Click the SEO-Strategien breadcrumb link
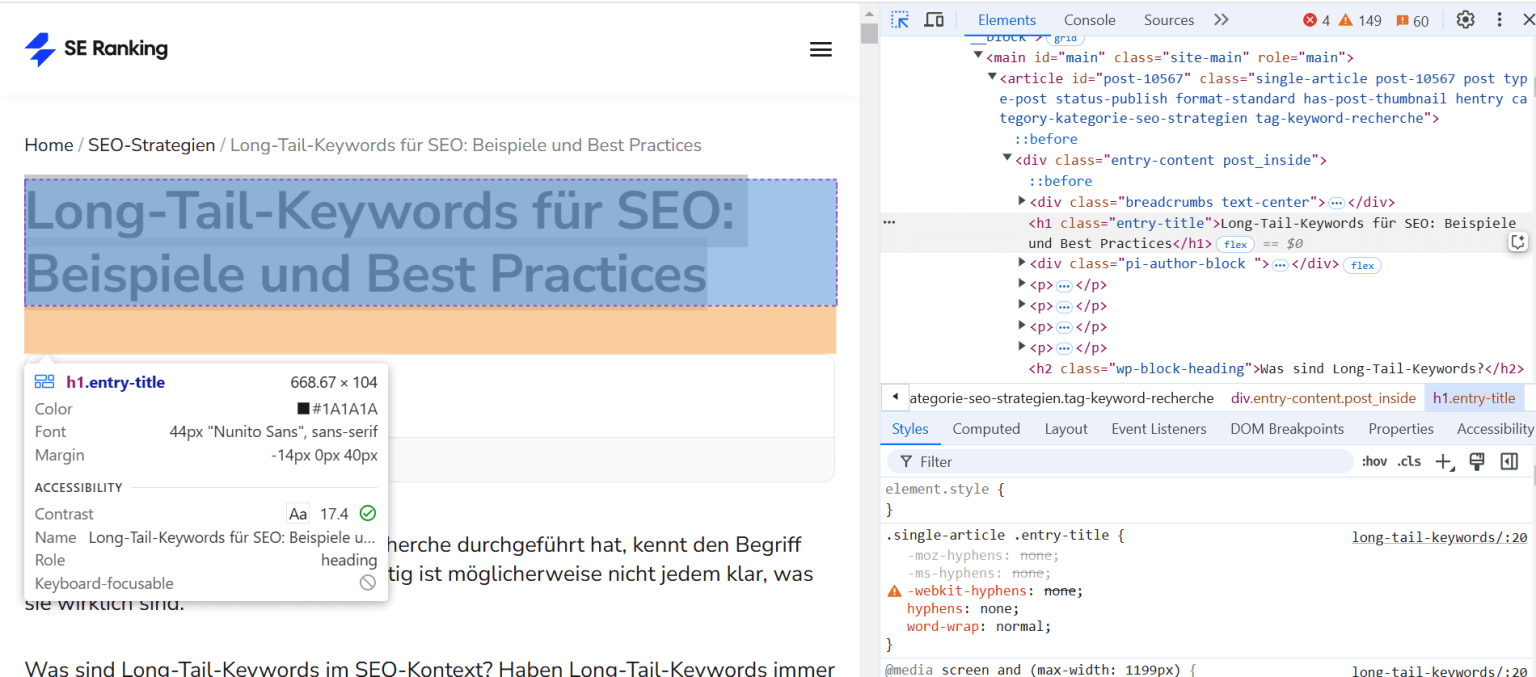The image size is (1536, 677). coord(151,144)
